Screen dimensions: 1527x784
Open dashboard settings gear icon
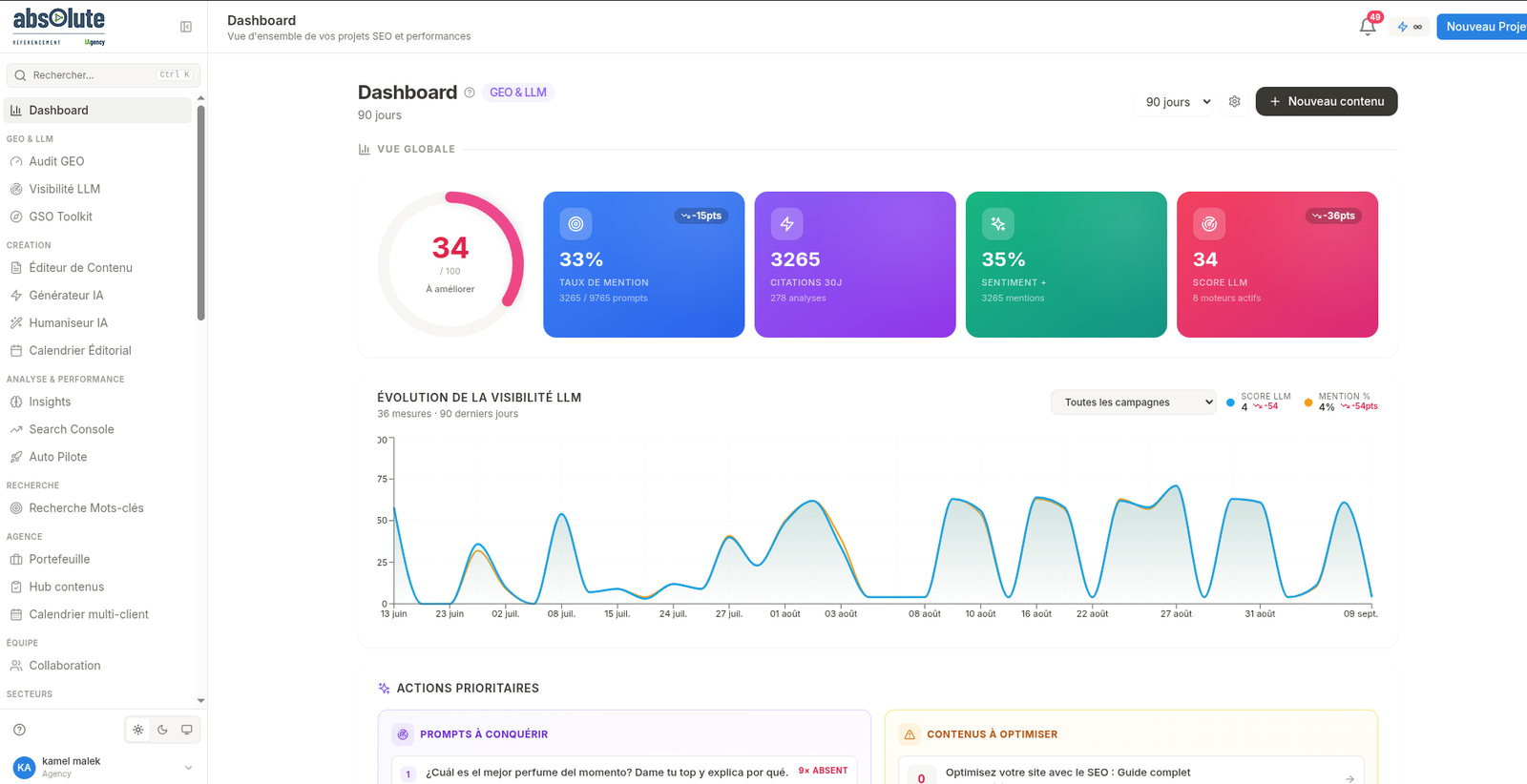point(1235,101)
